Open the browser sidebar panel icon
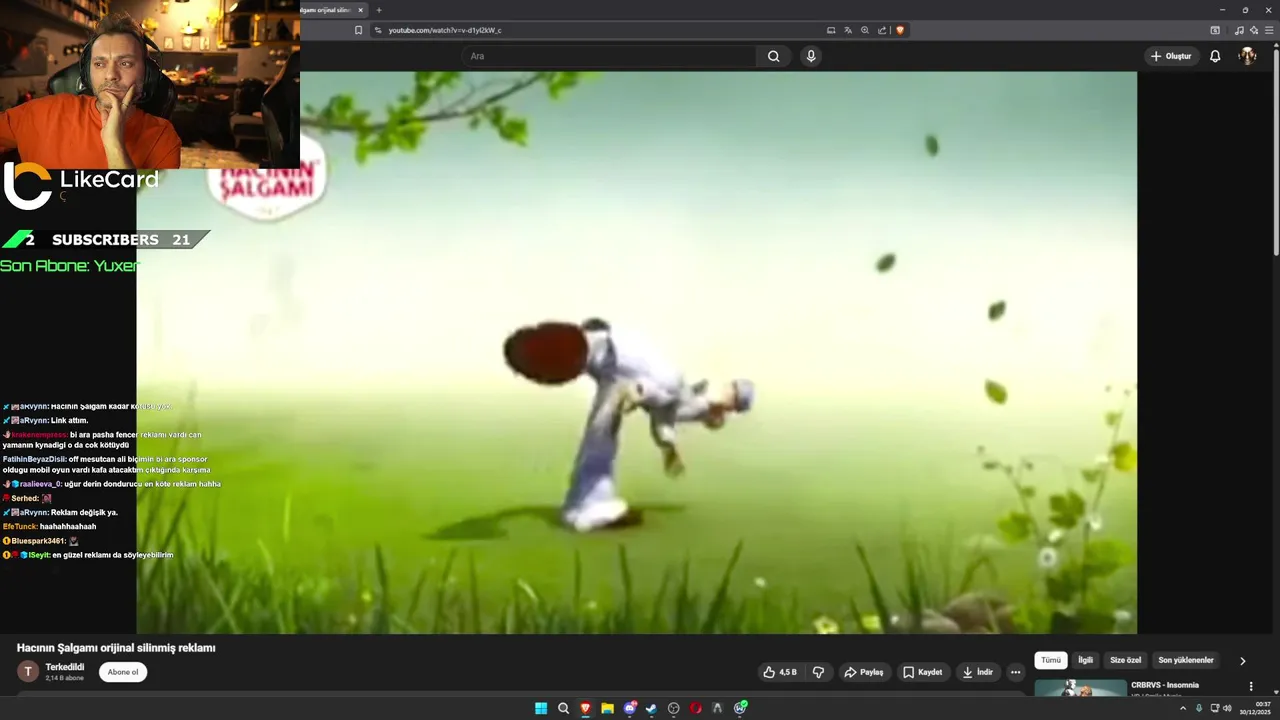 tap(1215, 30)
